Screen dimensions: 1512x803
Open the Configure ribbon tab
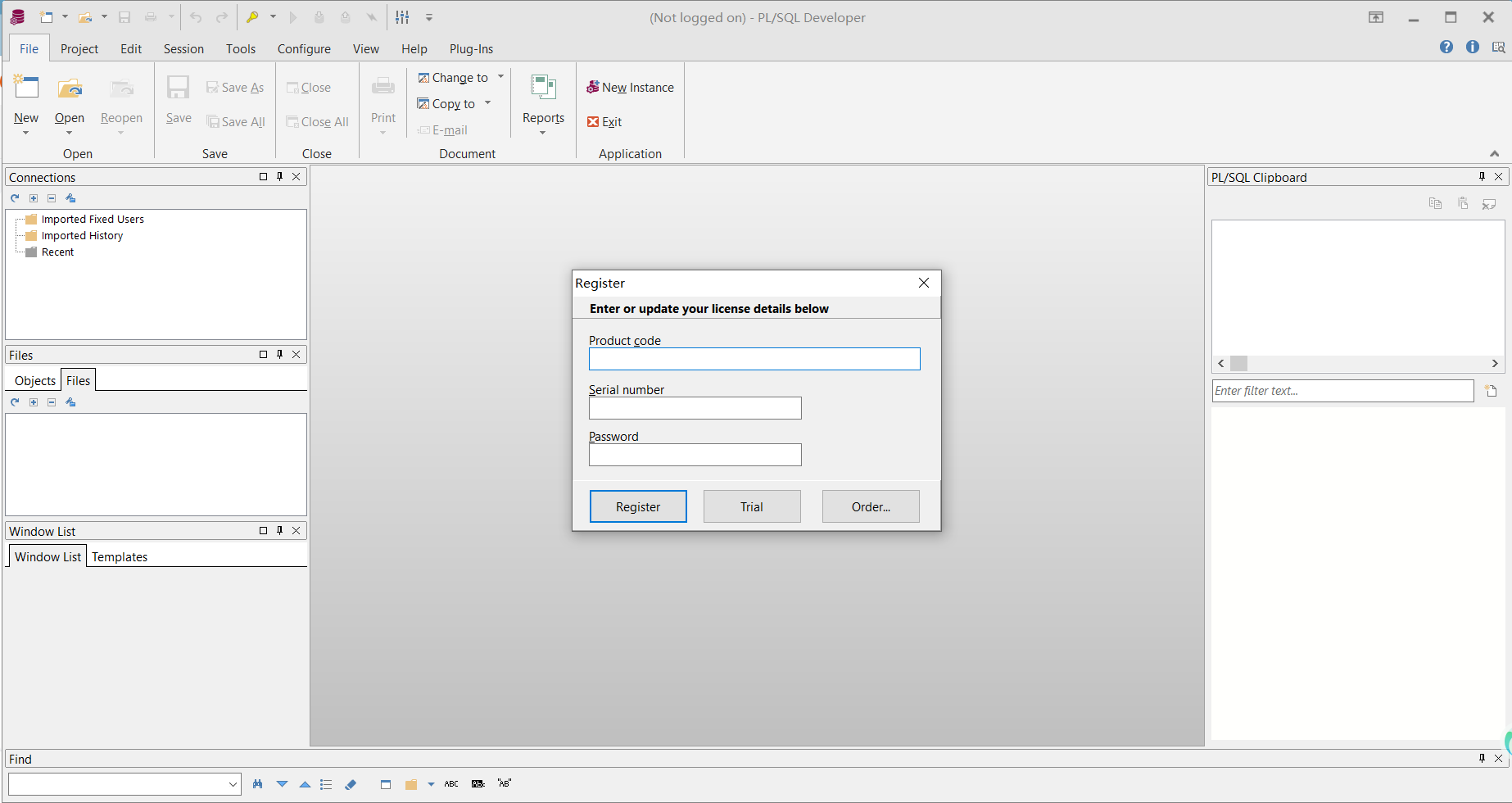click(304, 49)
